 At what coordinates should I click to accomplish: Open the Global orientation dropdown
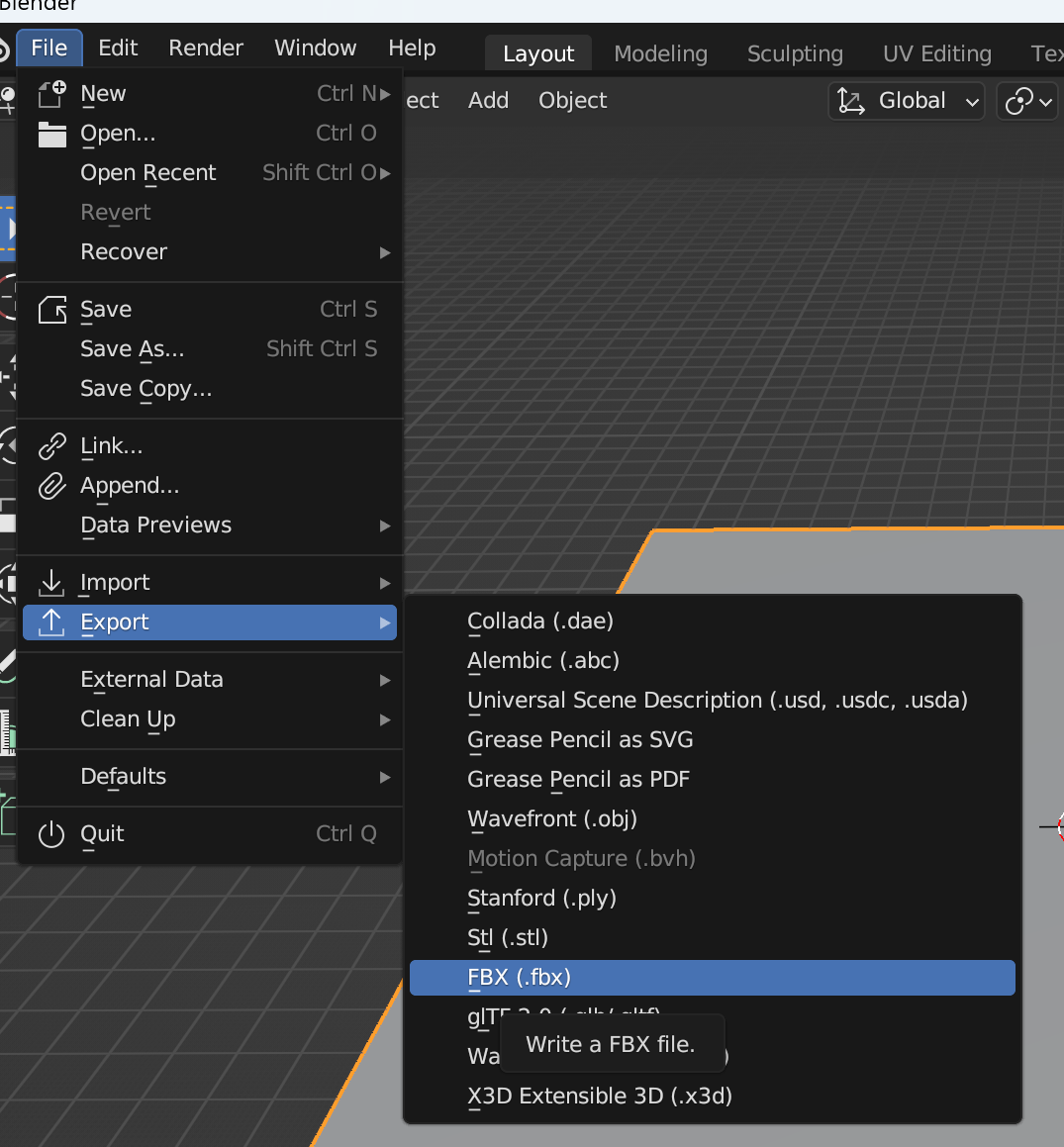pyautogui.click(x=907, y=101)
